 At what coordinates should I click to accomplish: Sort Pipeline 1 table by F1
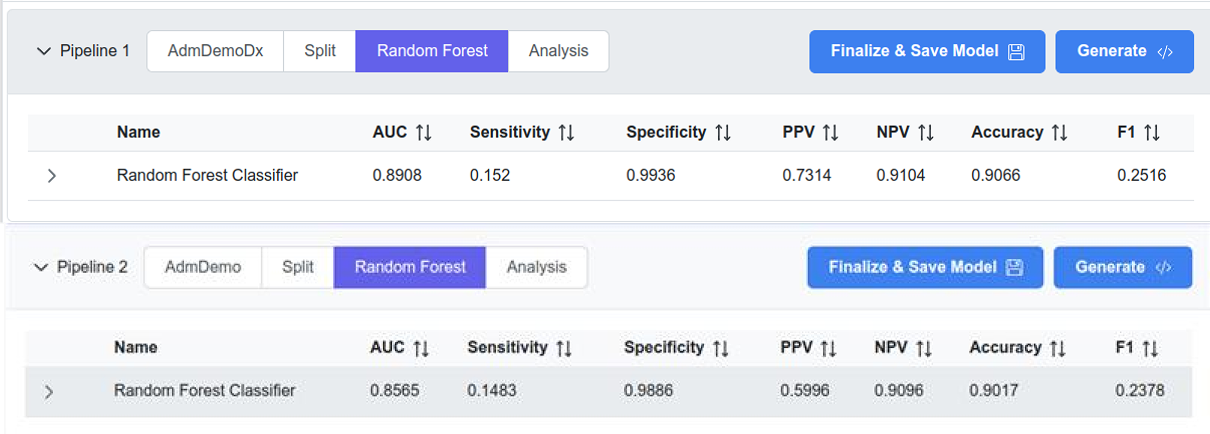click(1151, 132)
